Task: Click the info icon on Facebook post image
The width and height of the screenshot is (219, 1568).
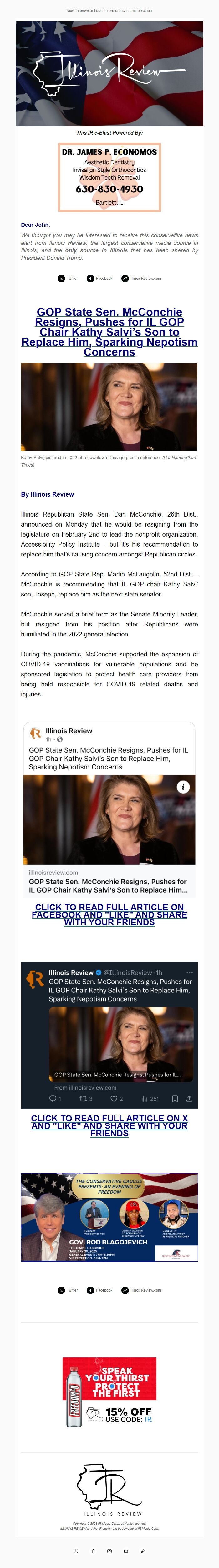Action: [x=182, y=786]
